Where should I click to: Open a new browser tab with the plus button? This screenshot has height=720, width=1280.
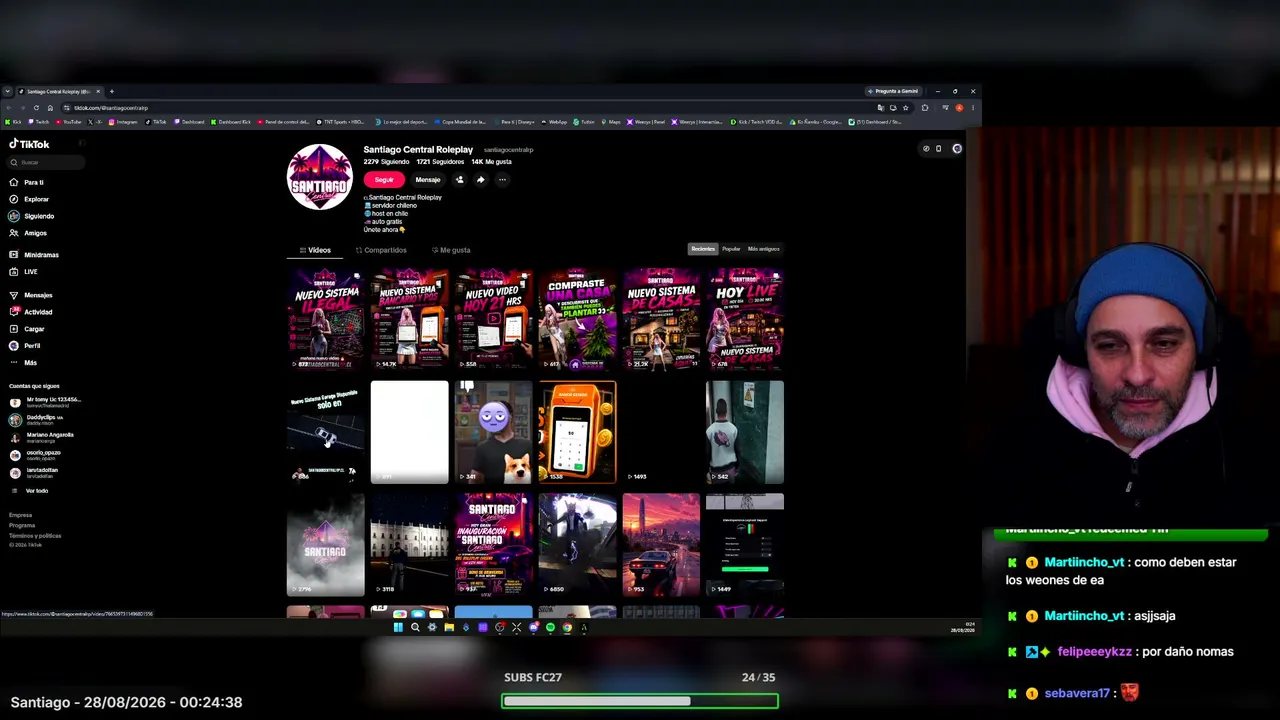(x=111, y=91)
